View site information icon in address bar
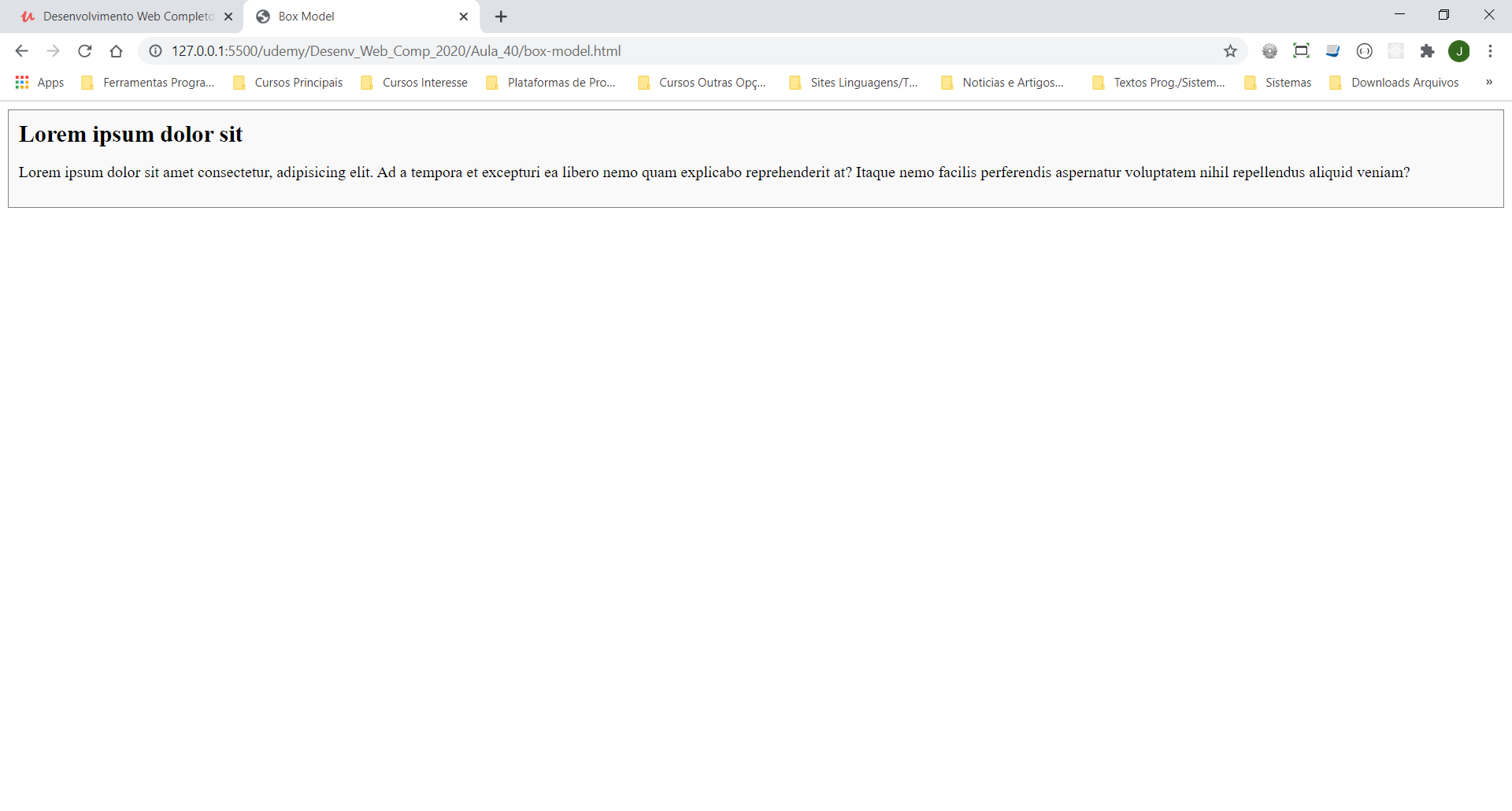This screenshot has width=1512, height=811. click(x=156, y=51)
